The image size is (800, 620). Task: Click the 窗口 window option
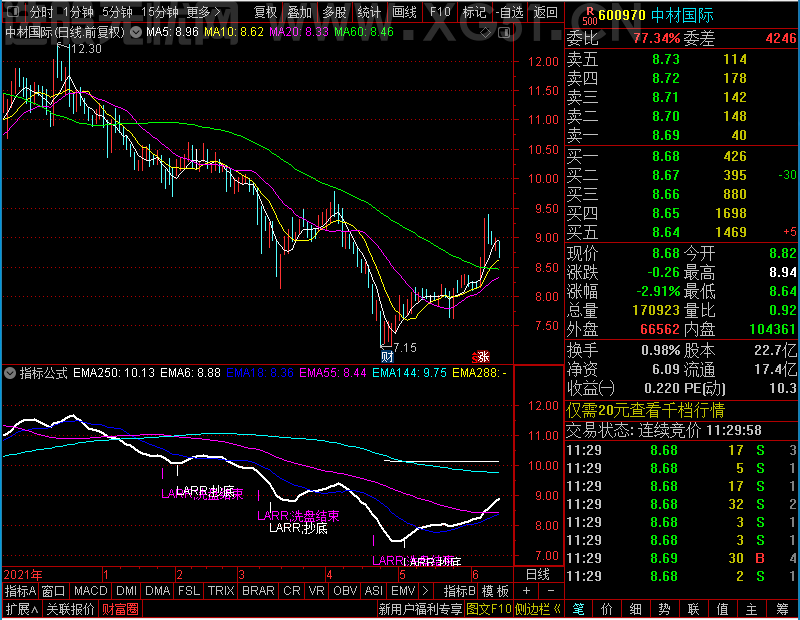point(54,591)
